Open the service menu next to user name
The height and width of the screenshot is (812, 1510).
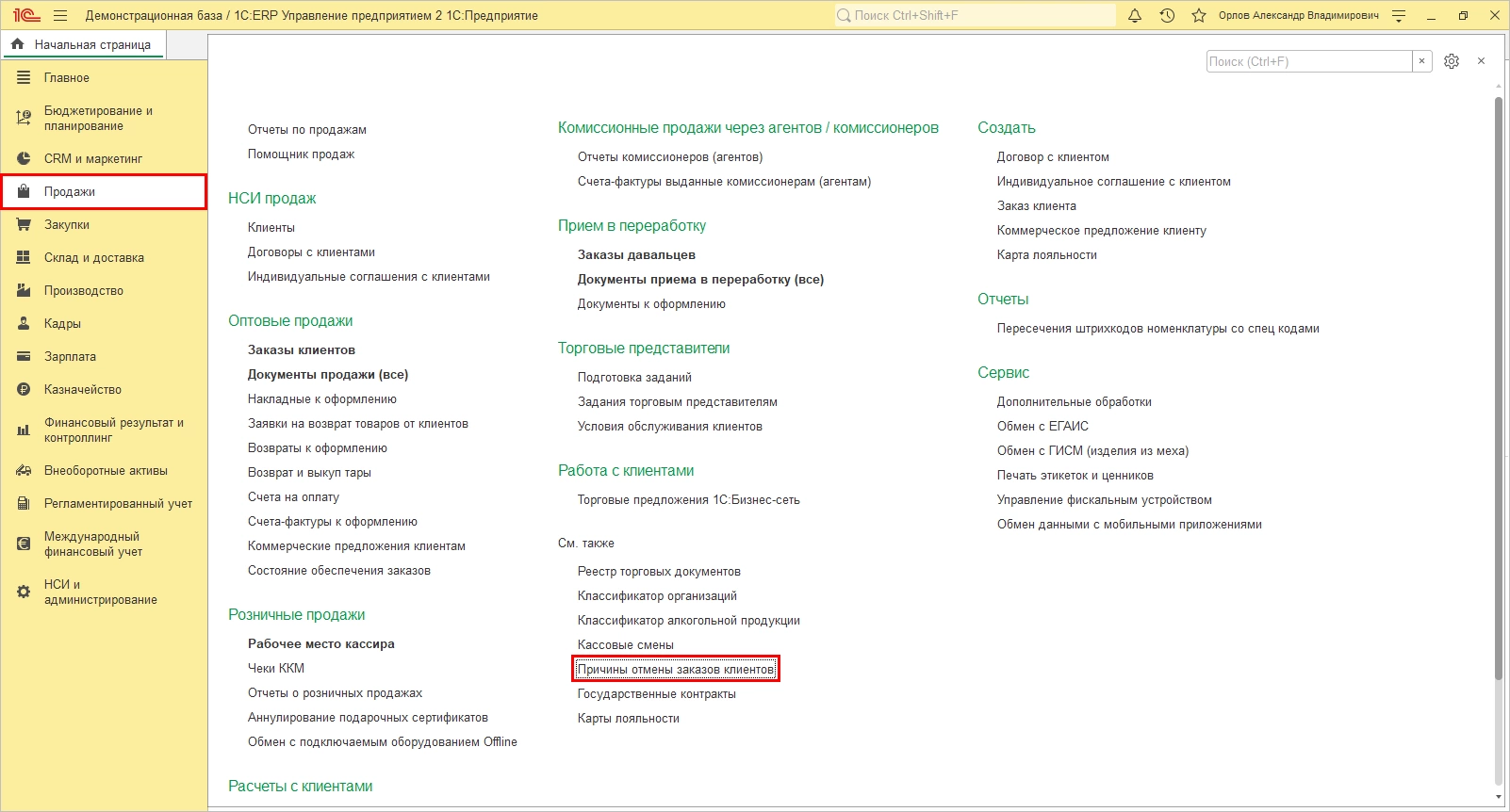point(1399,15)
